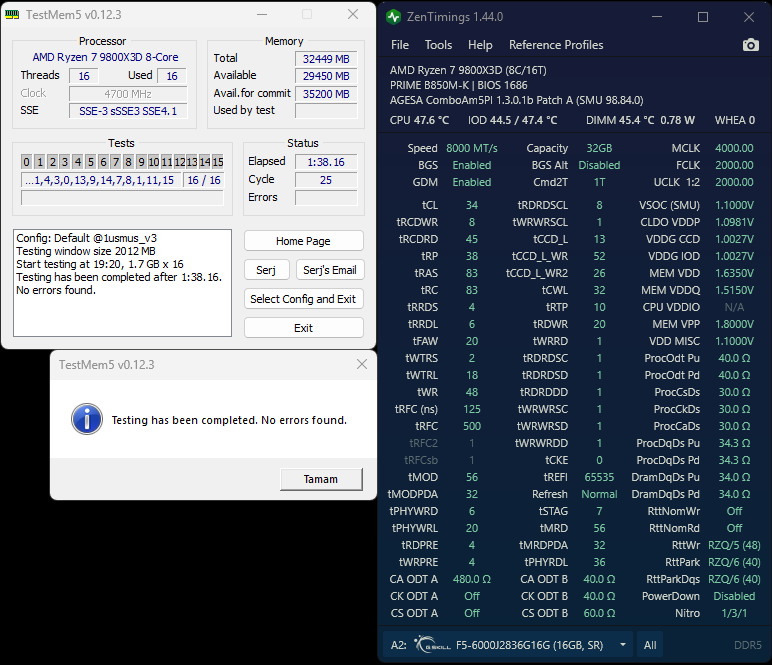Viewport: 772px width, 665px height.
Task: Click the Serj button
Action: 266,270
